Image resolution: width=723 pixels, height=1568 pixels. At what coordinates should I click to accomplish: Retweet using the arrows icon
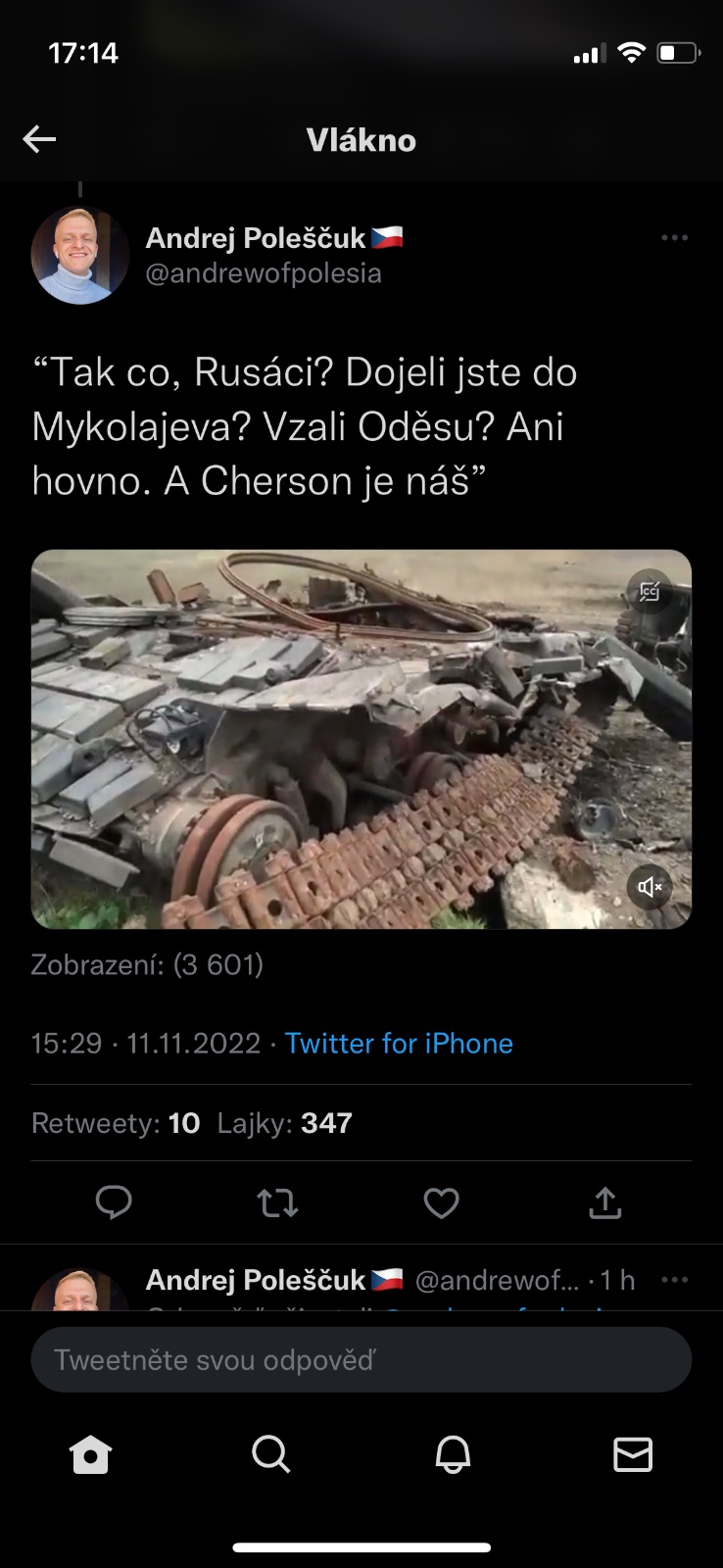click(x=277, y=1202)
